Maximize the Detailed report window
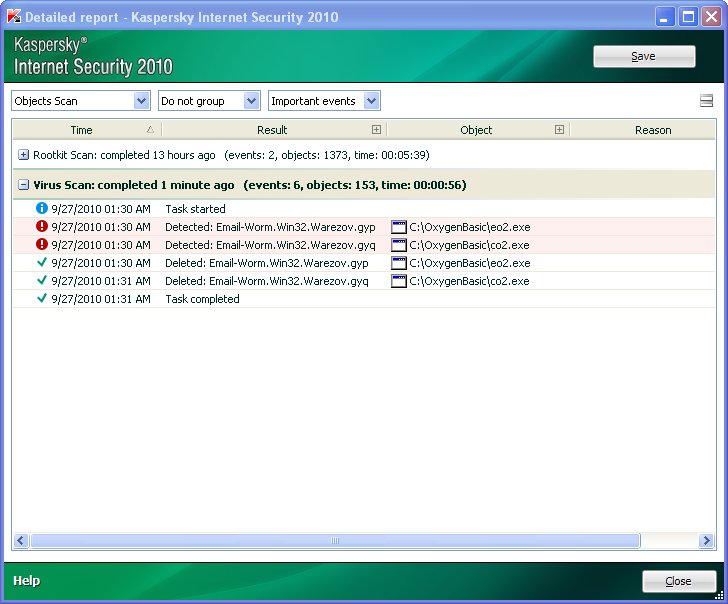 click(688, 17)
